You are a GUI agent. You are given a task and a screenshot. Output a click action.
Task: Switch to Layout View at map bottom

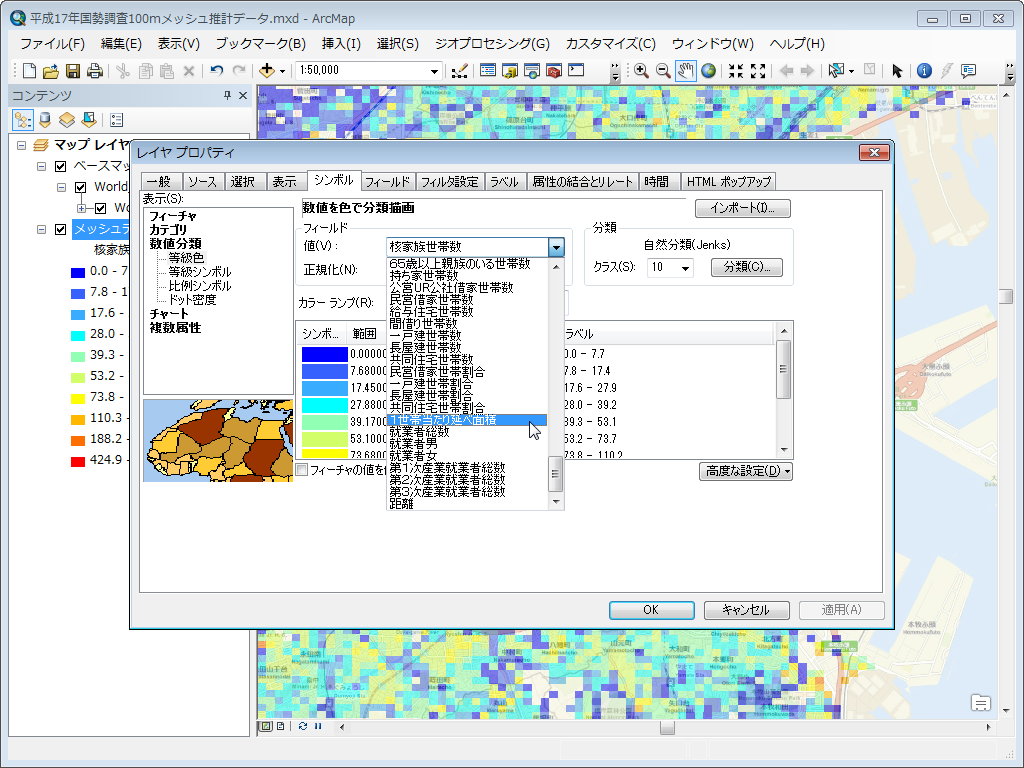(x=281, y=726)
